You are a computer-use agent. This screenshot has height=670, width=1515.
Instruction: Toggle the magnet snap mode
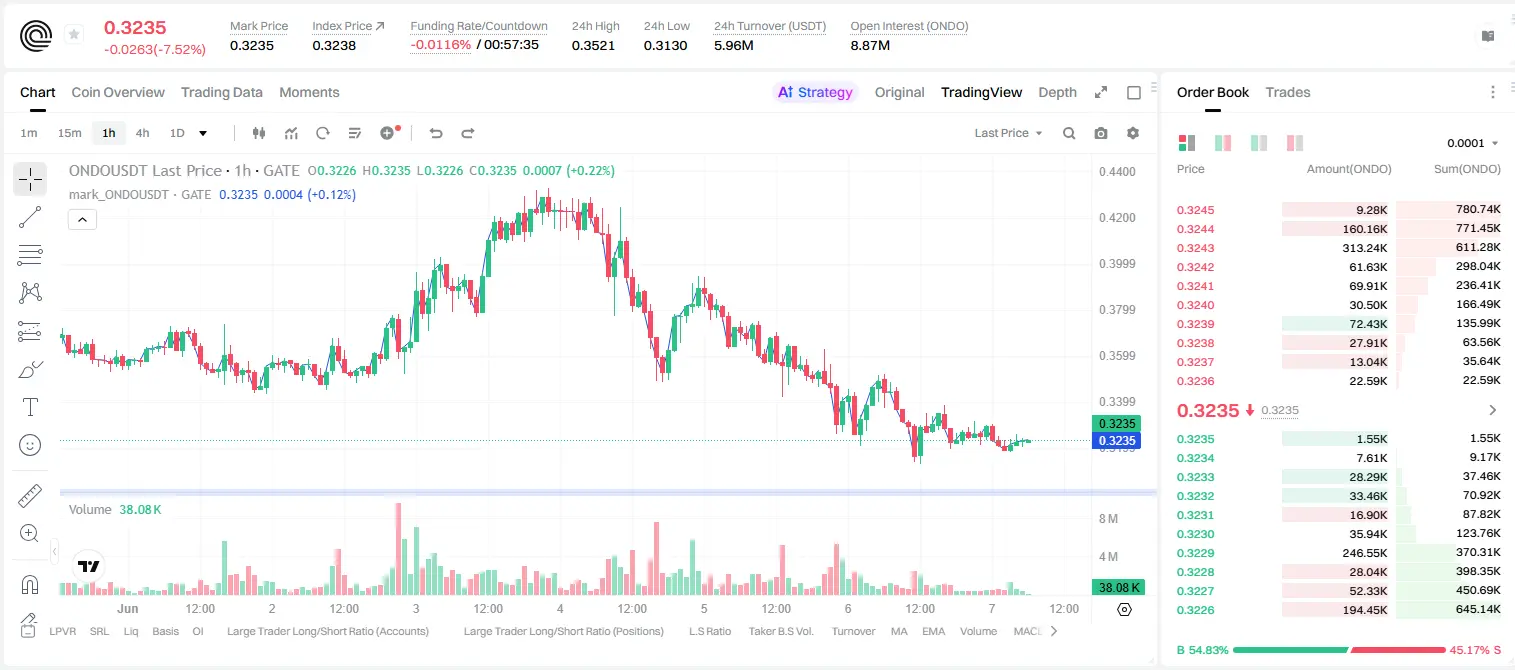[x=30, y=584]
